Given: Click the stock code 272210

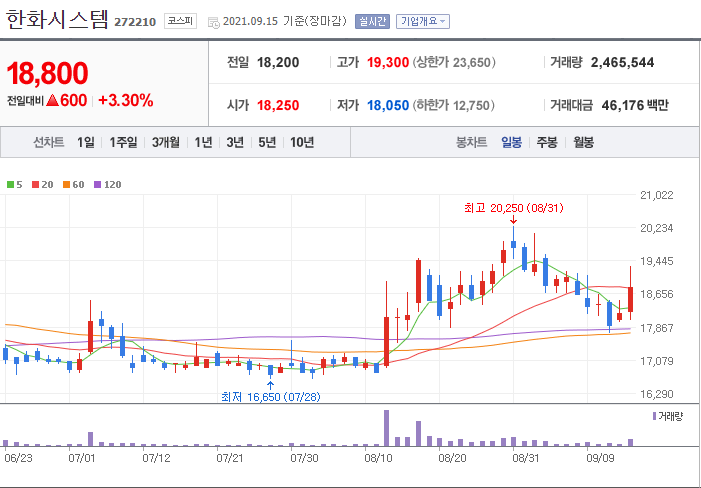Looking at the screenshot, I should [x=135, y=22].
